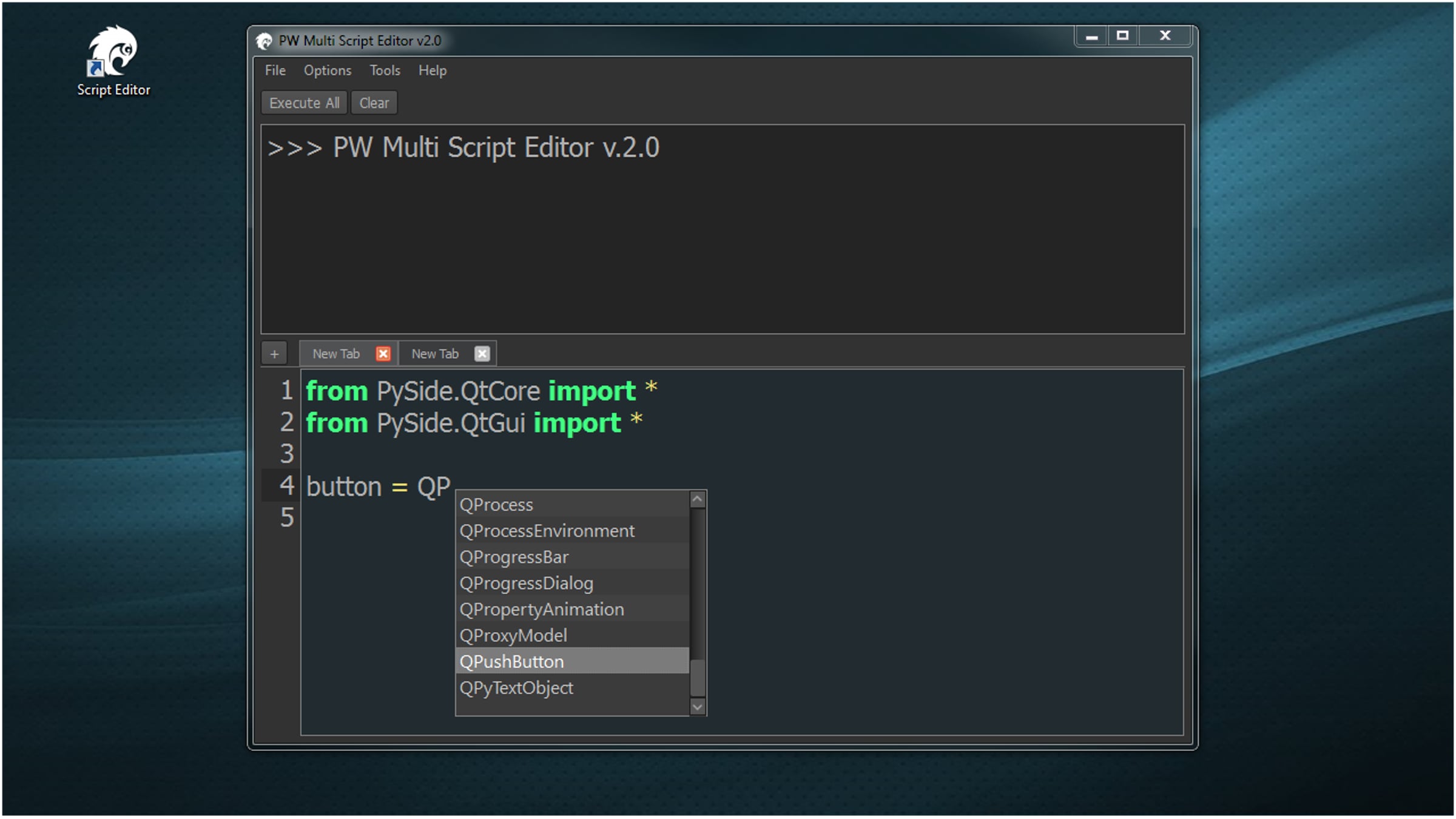Viewport: 1456px width, 819px height.
Task: Close the first New Tab with the red X
Action: click(x=383, y=354)
